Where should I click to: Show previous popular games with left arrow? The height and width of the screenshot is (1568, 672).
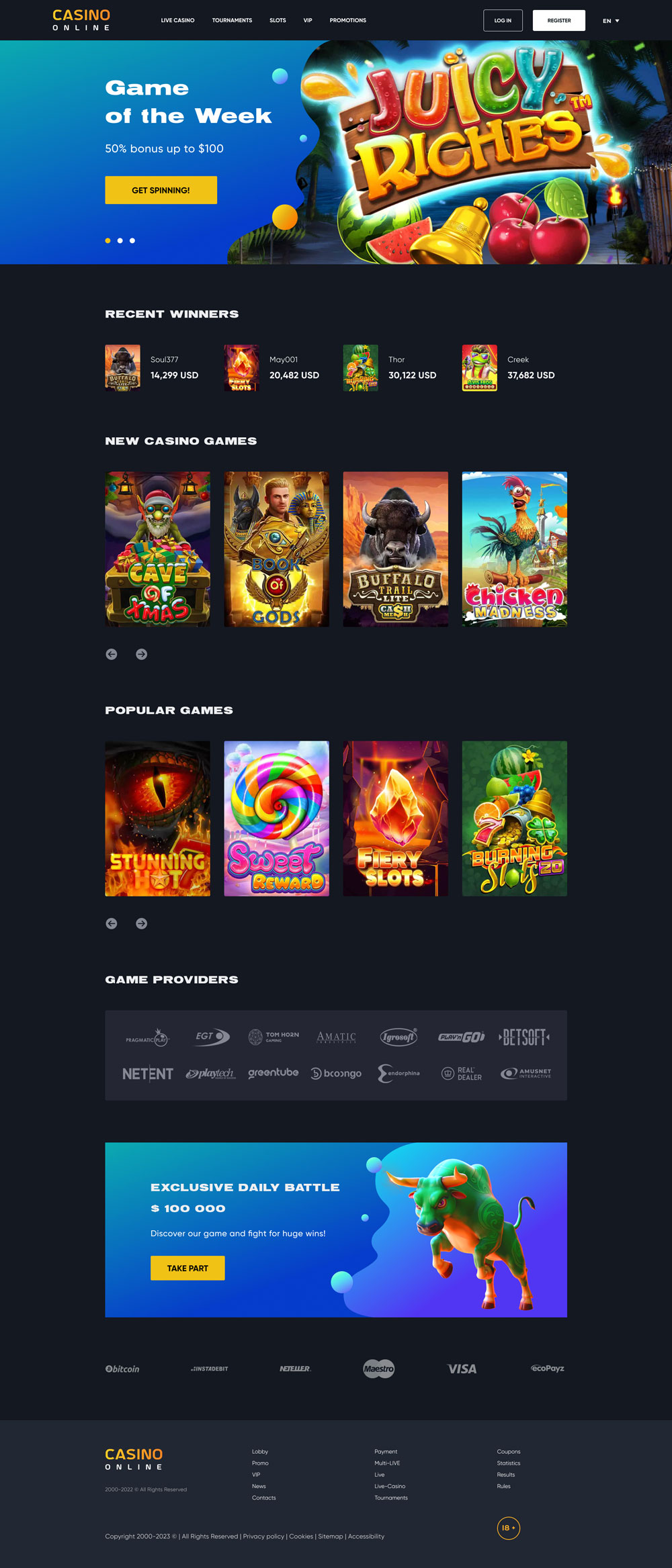112,923
